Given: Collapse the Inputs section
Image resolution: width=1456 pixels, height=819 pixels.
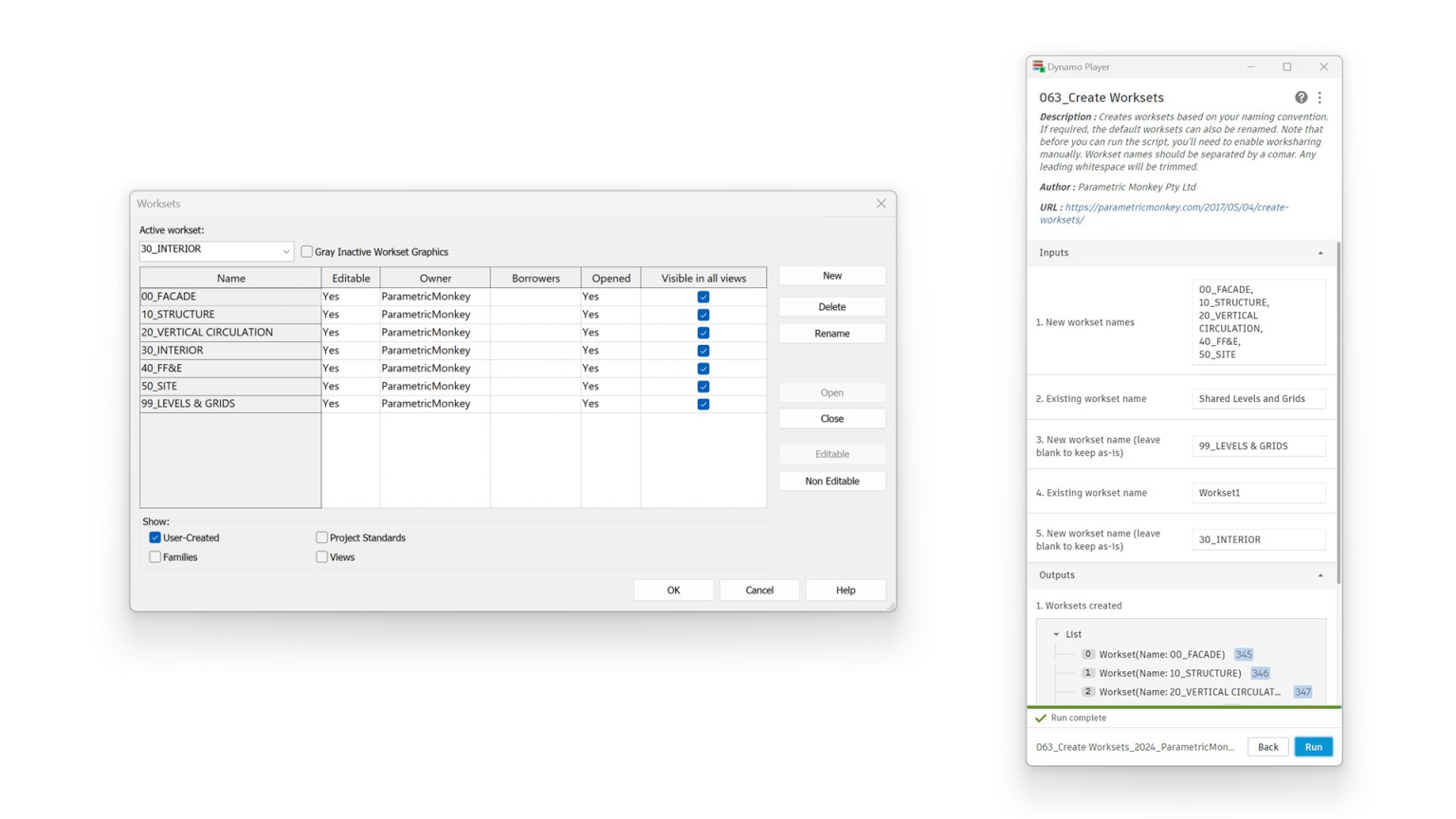Looking at the screenshot, I should click(x=1321, y=252).
